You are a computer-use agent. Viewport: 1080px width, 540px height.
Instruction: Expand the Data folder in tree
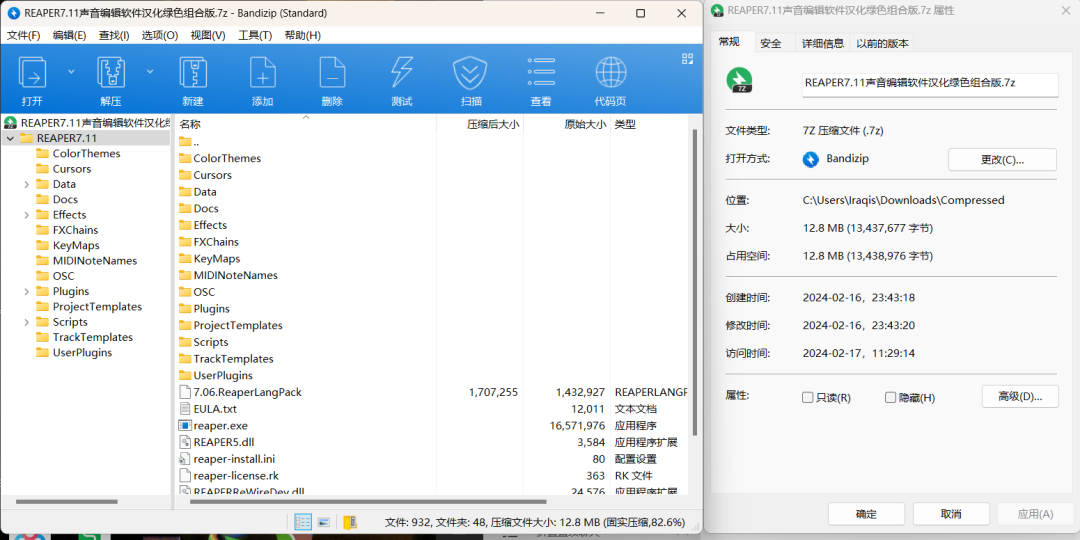(x=26, y=185)
